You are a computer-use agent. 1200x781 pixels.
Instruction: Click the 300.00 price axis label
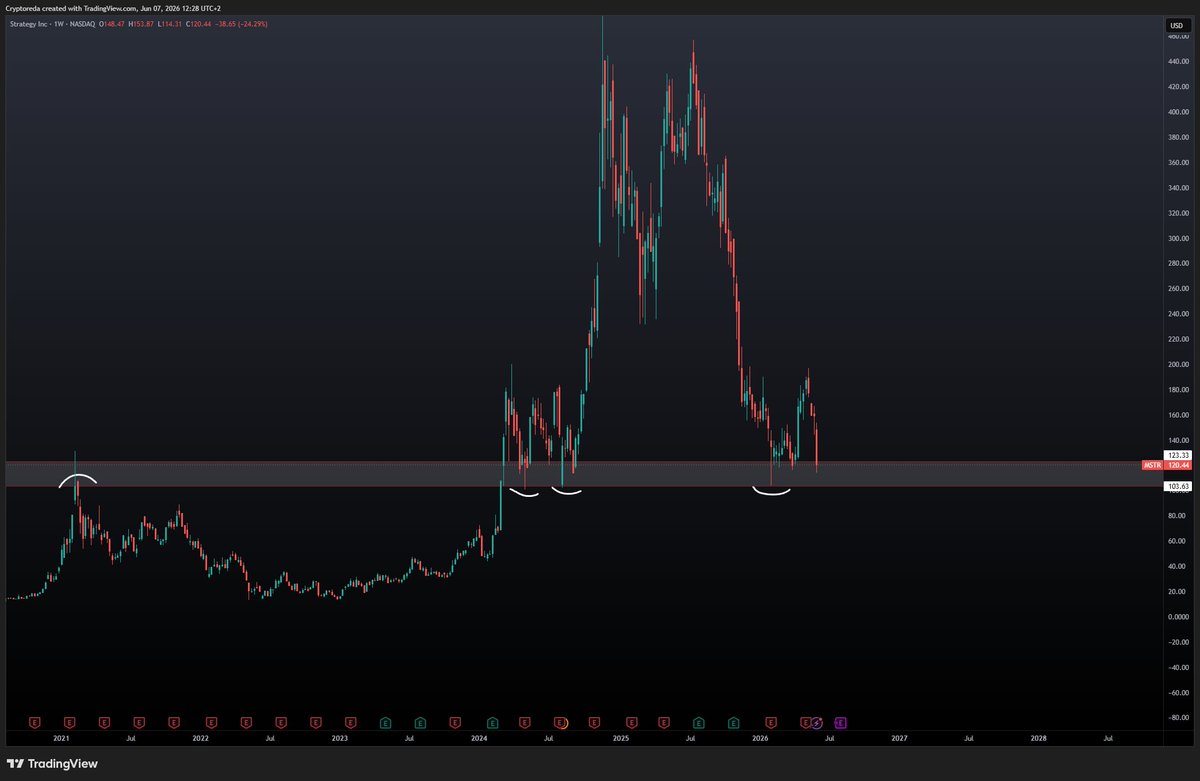click(1177, 238)
